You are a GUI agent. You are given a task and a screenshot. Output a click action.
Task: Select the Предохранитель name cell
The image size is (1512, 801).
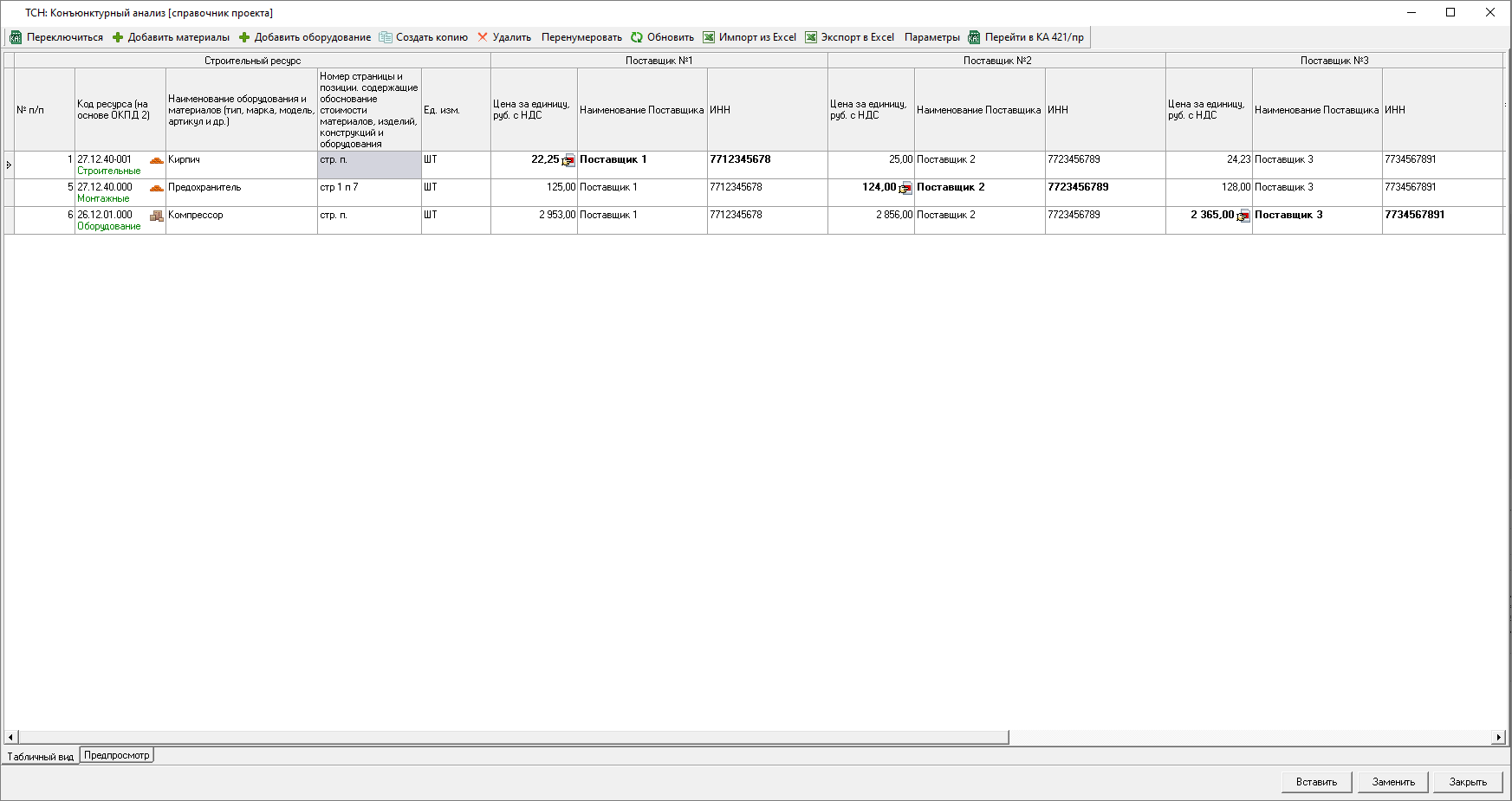click(241, 192)
